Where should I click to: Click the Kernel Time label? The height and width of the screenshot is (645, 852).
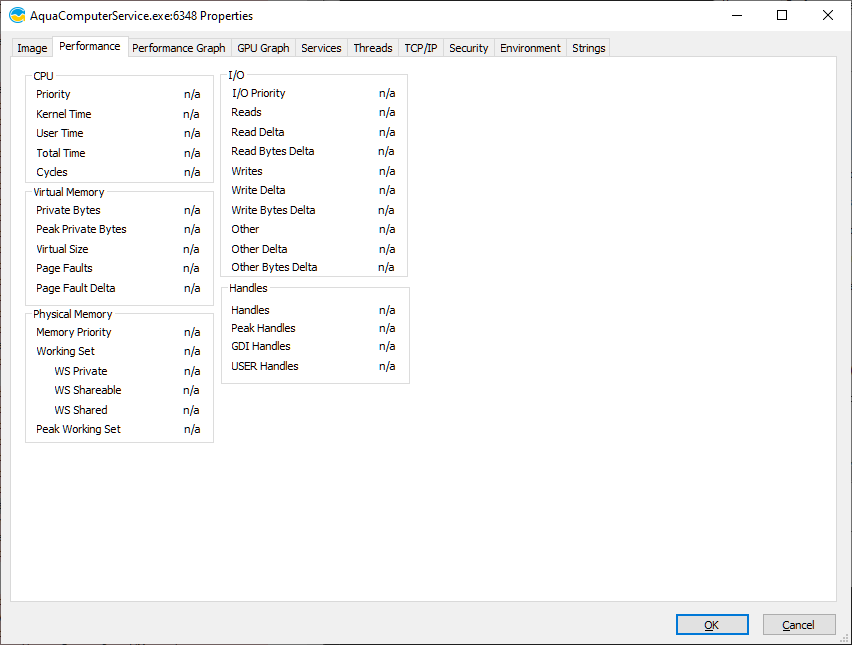point(64,114)
